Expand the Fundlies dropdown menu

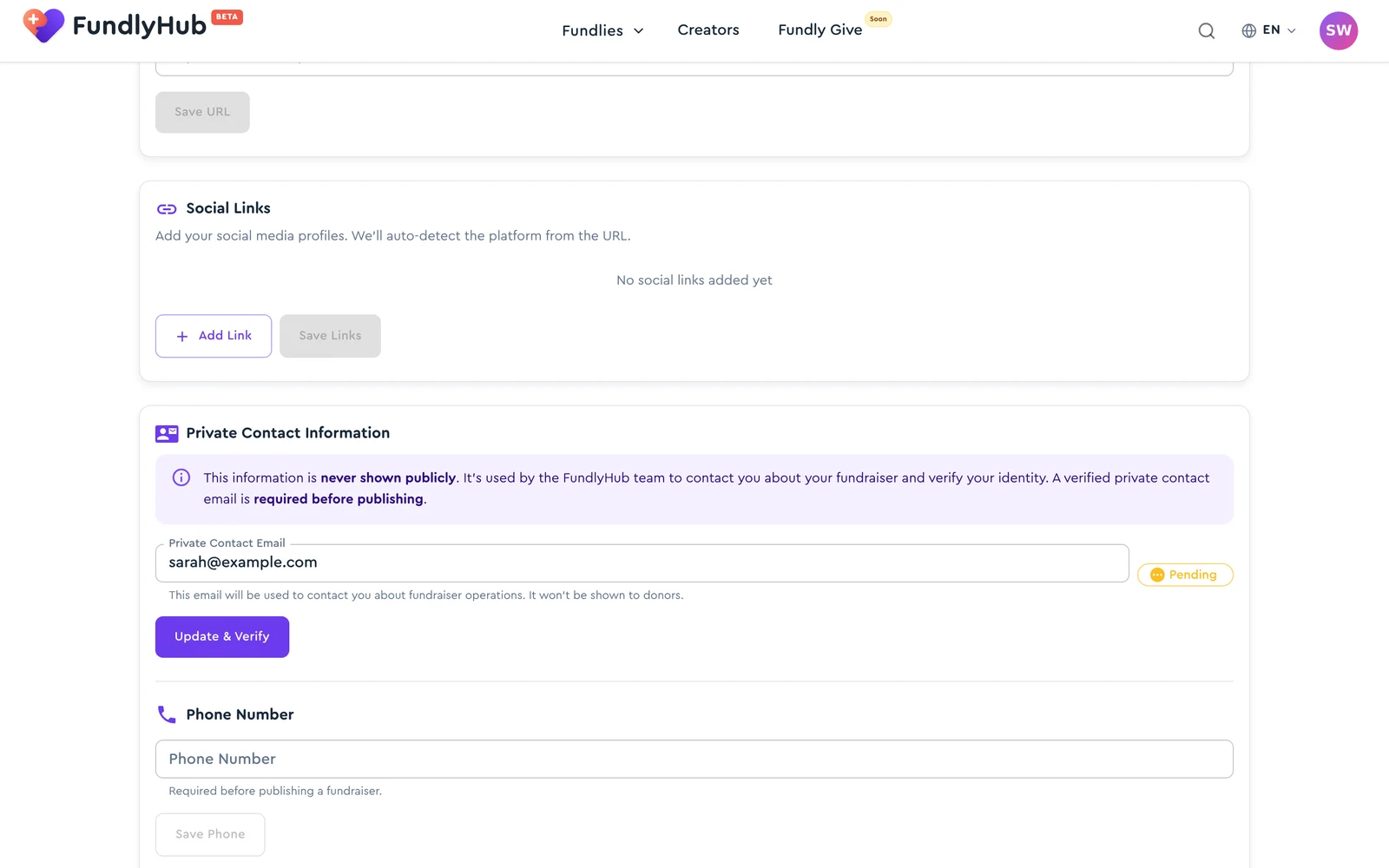tap(602, 30)
